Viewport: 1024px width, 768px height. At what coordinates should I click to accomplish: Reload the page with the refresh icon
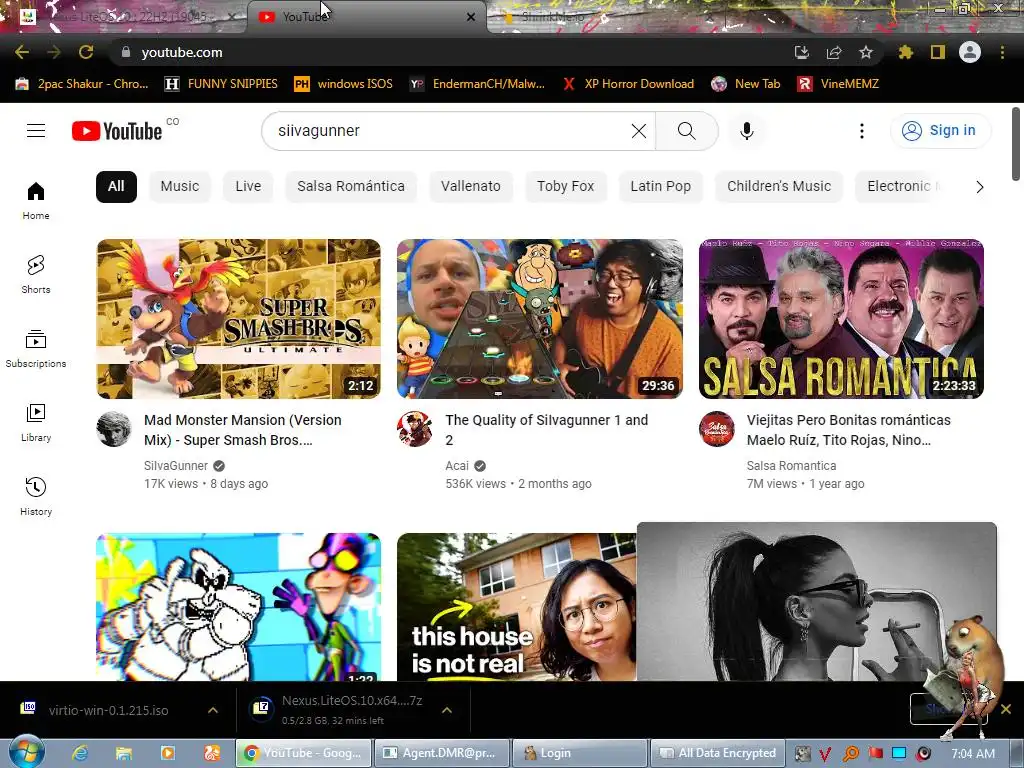(86, 52)
